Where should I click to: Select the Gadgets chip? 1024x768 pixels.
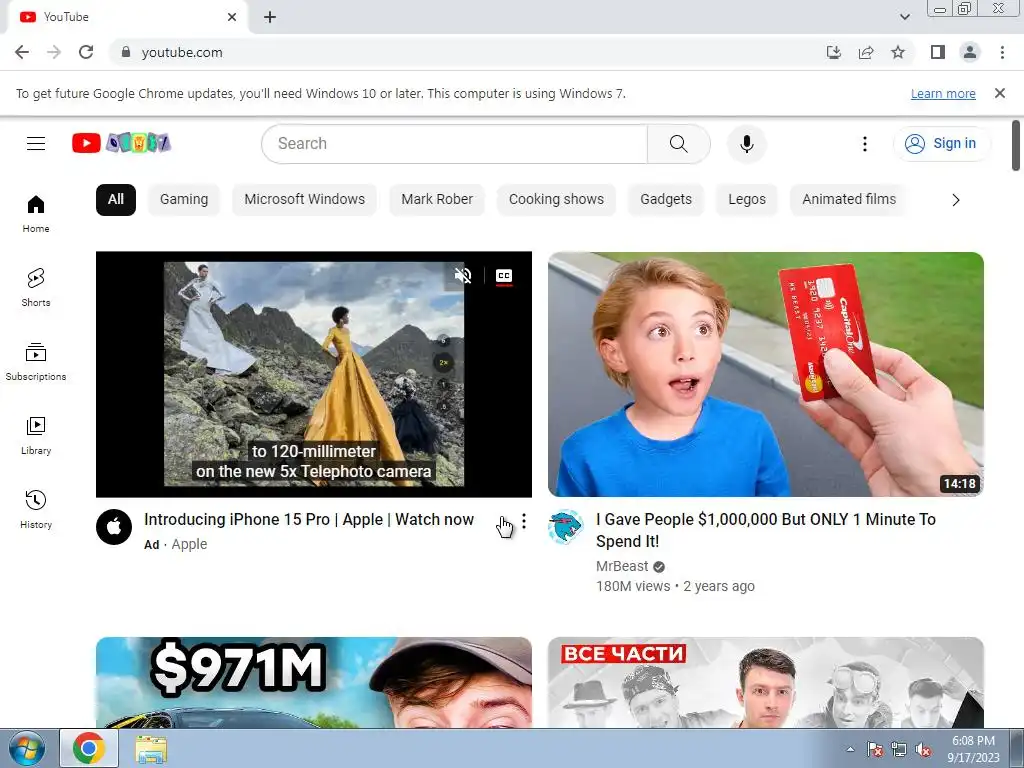pyautogui.click(x=666, y=199)
